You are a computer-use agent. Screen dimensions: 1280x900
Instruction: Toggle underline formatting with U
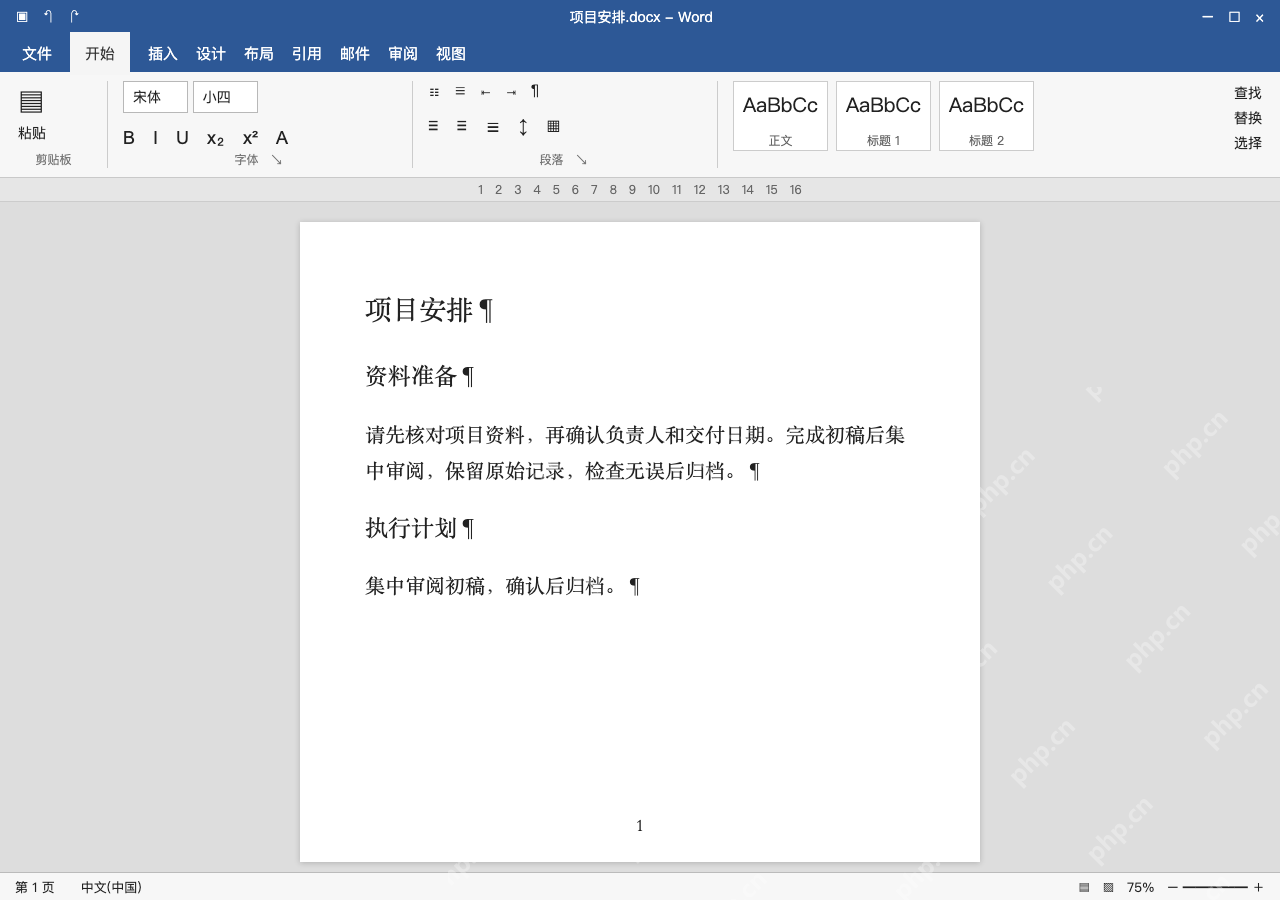click(x=182, y=138)
